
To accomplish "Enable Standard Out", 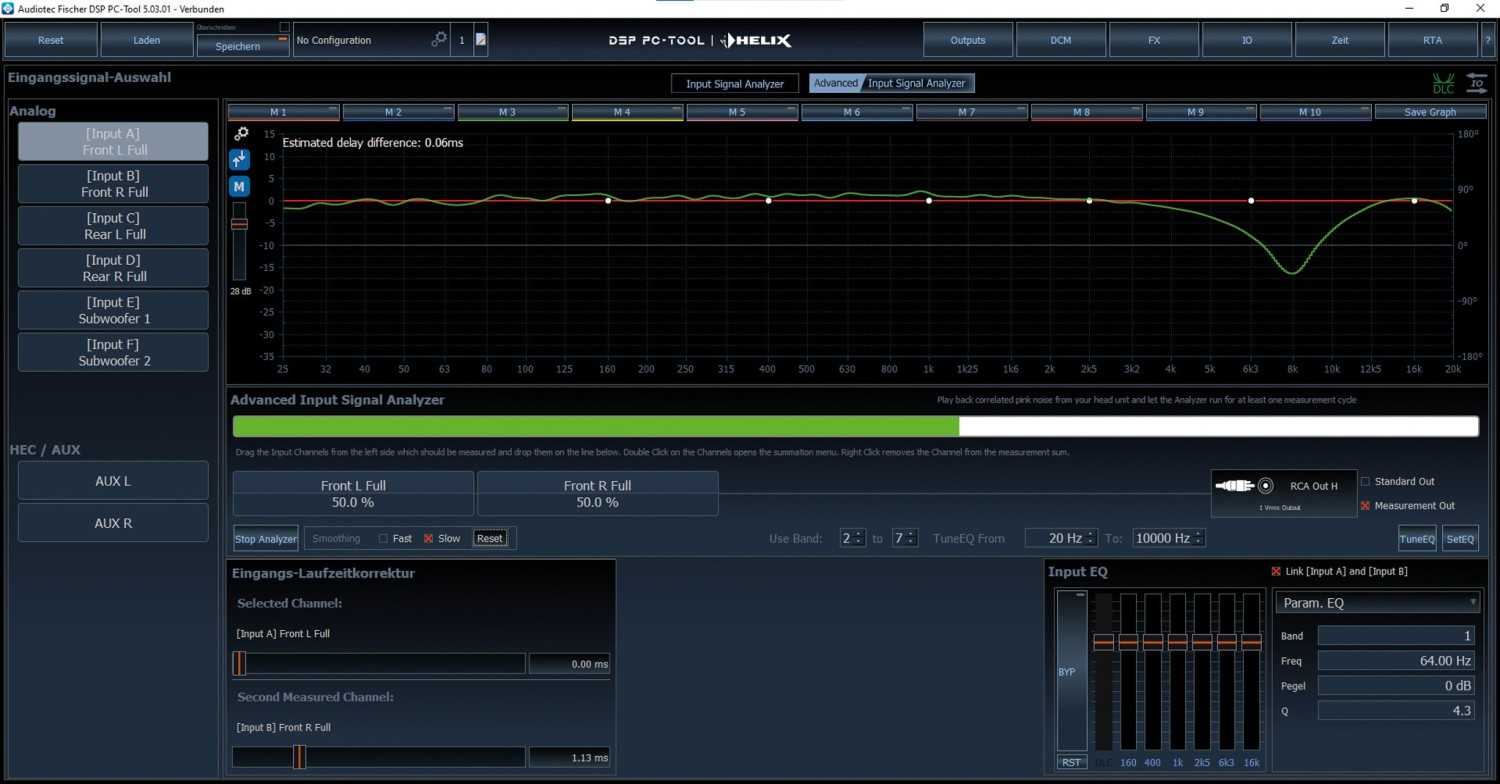I will point(1366,481).
